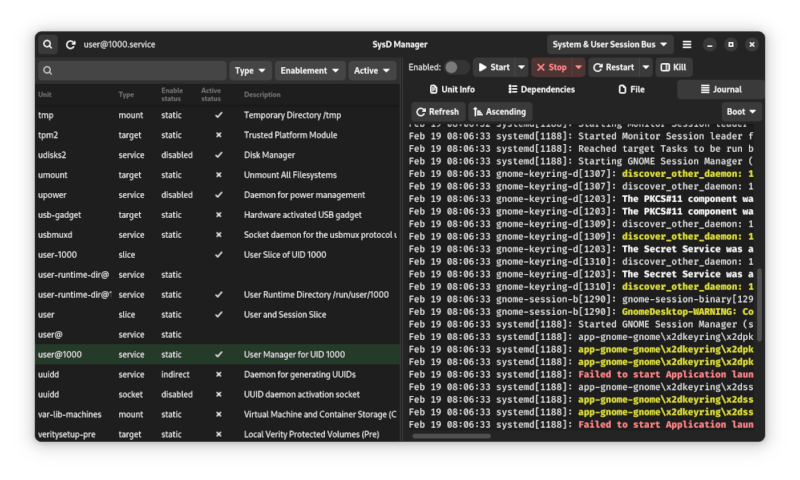Screen dimensions: 800x480
Task: Refresh the journal log
Action: [x=437, y=112]
